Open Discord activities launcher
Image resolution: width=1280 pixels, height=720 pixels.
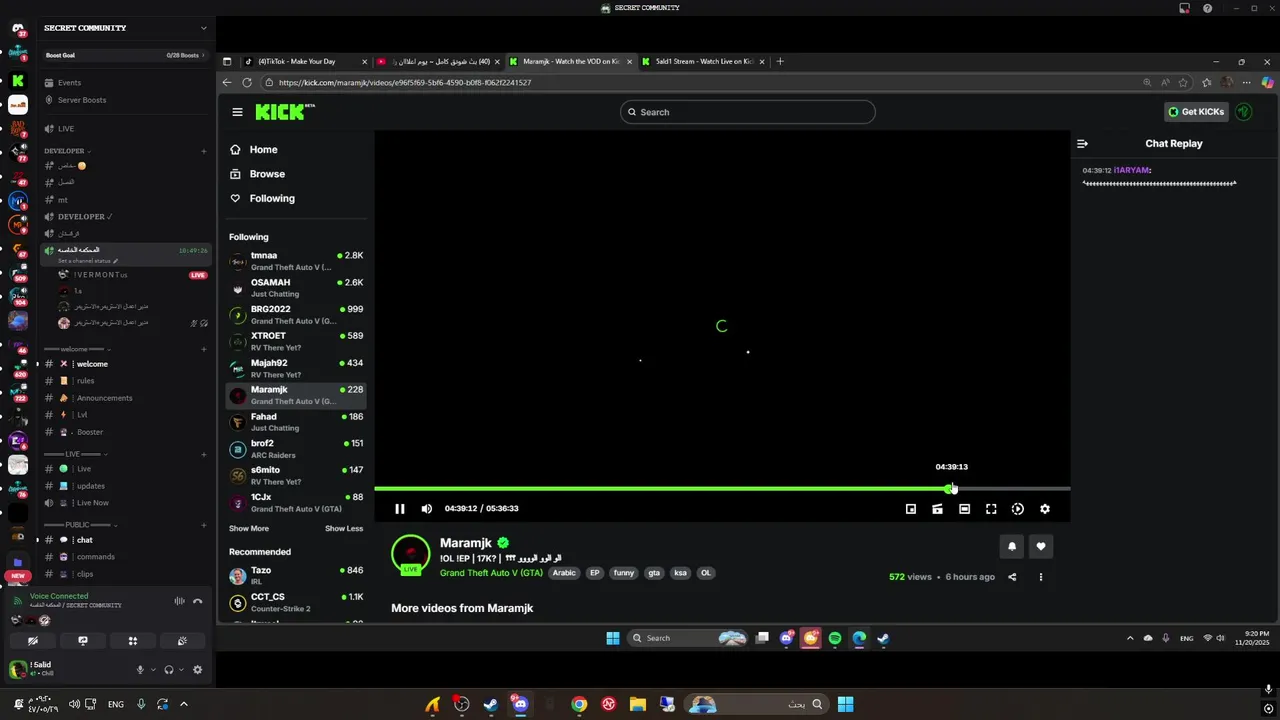coord(132,641)
